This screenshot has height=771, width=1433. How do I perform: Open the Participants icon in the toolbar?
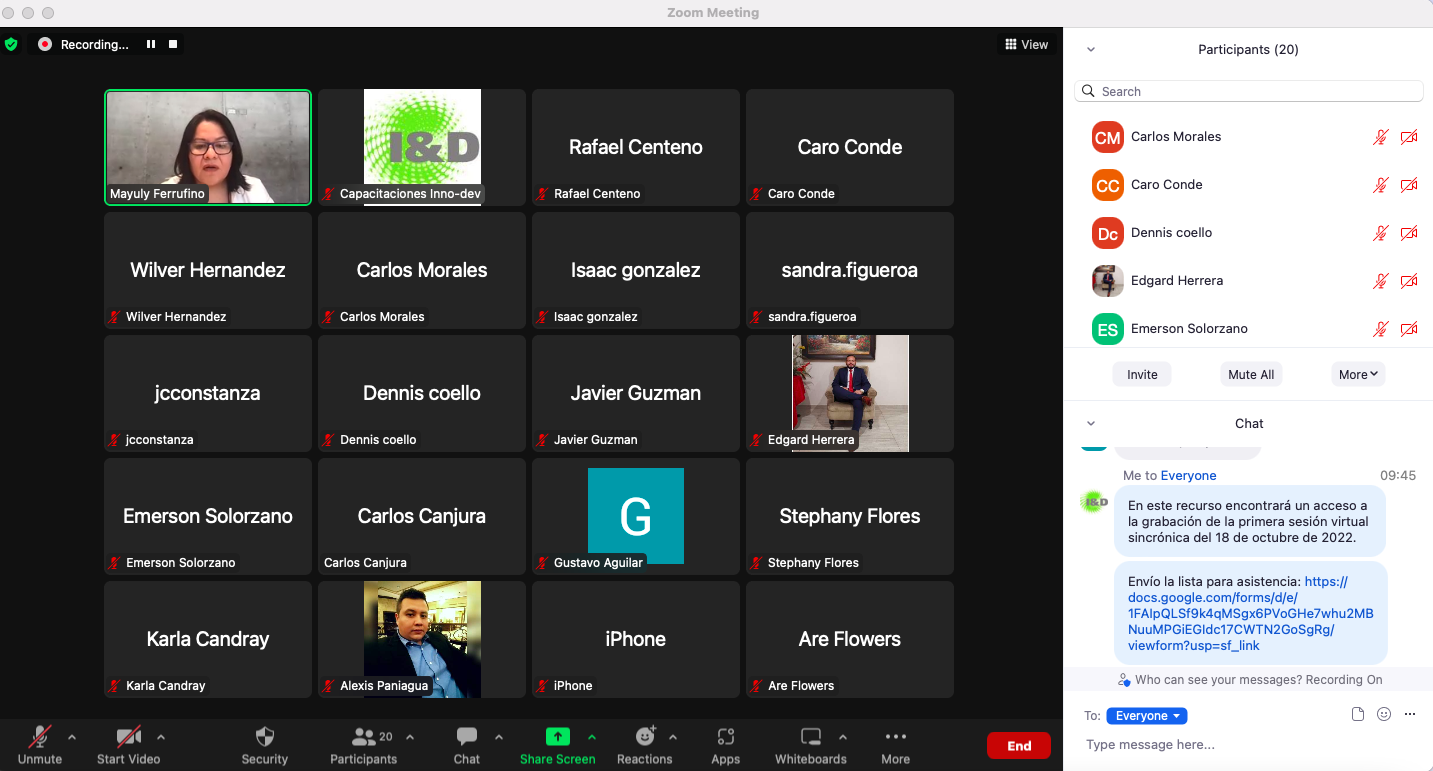coord(364,737)
